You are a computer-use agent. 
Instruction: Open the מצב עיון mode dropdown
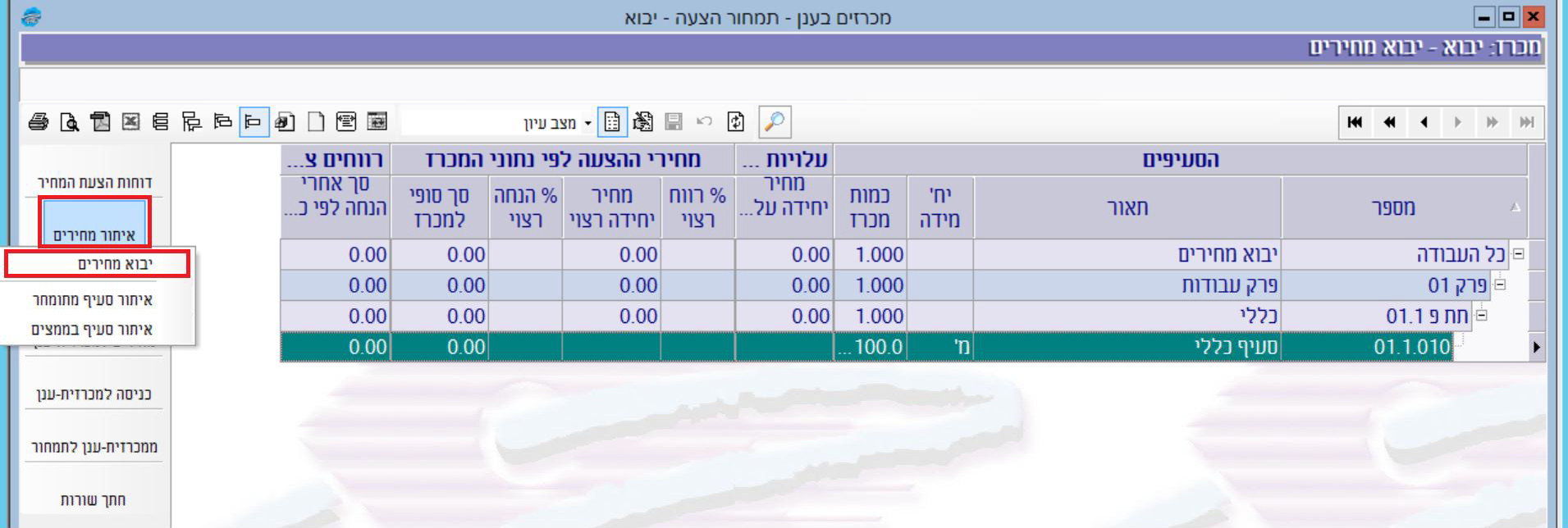(x=587, y=123)
